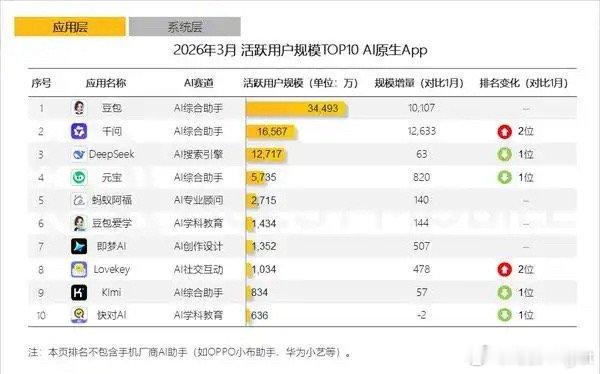Screen dimensions: 600x374
Task: Click the 蚂蚁阿福 app icon
Action: pyautogui.click(x=79, y=200)
